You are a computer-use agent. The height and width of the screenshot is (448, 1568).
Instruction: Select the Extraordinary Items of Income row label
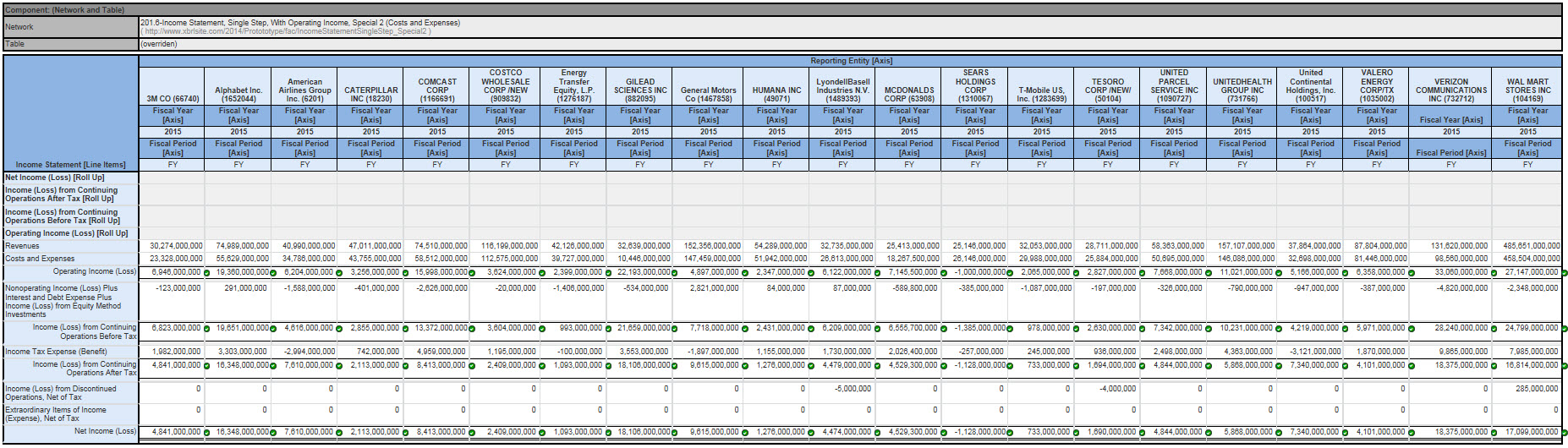[x=56, y=414]
